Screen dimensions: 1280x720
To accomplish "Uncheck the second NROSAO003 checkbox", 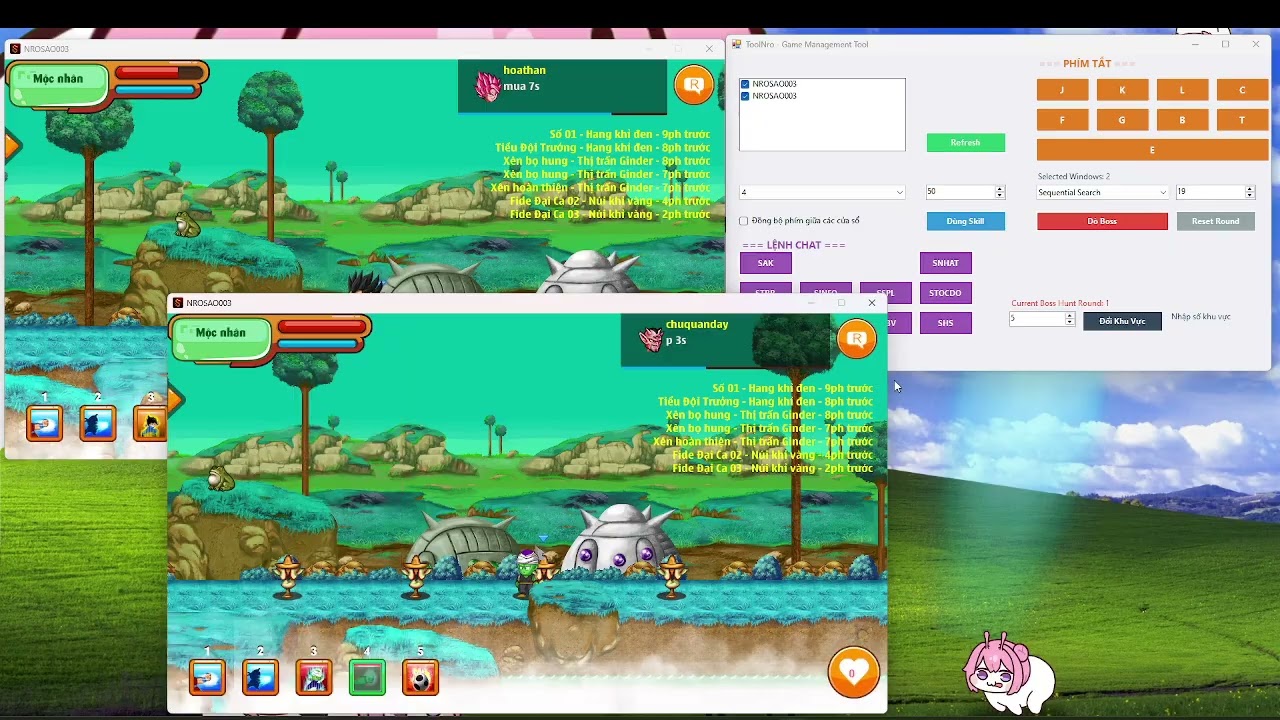I will 745,96.
